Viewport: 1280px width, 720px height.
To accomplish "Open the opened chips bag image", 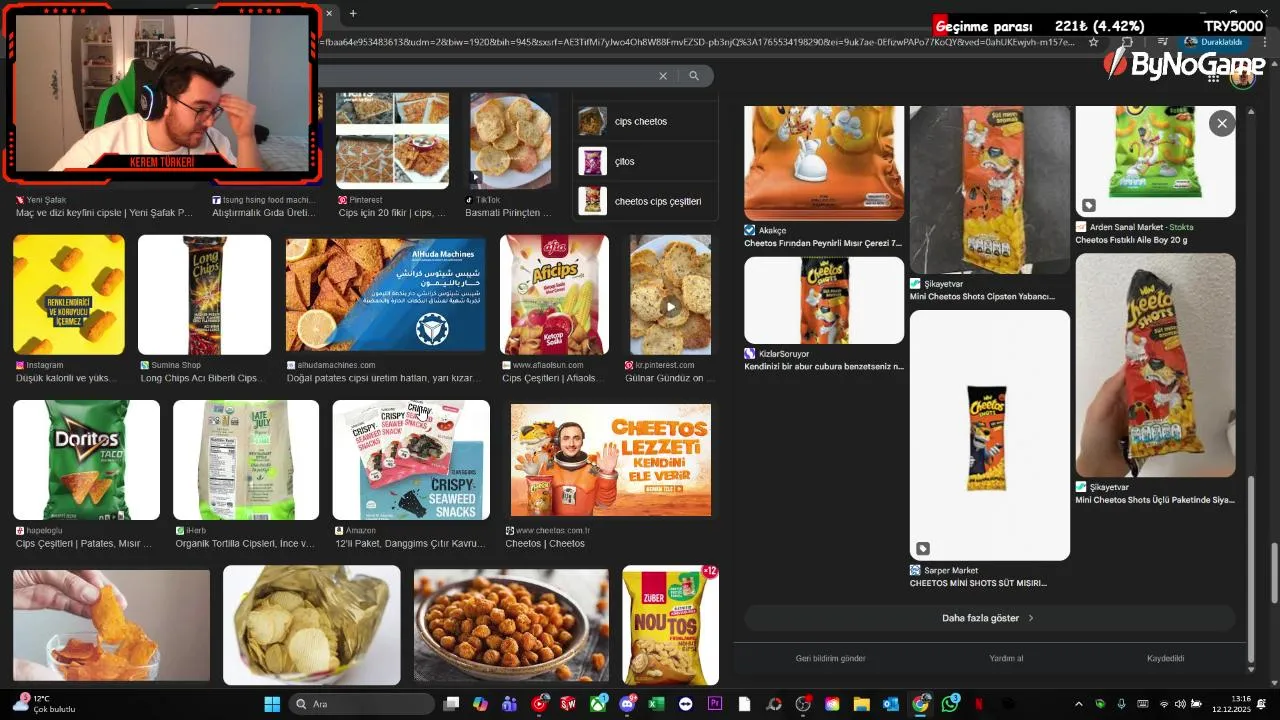I will [311, 625].
